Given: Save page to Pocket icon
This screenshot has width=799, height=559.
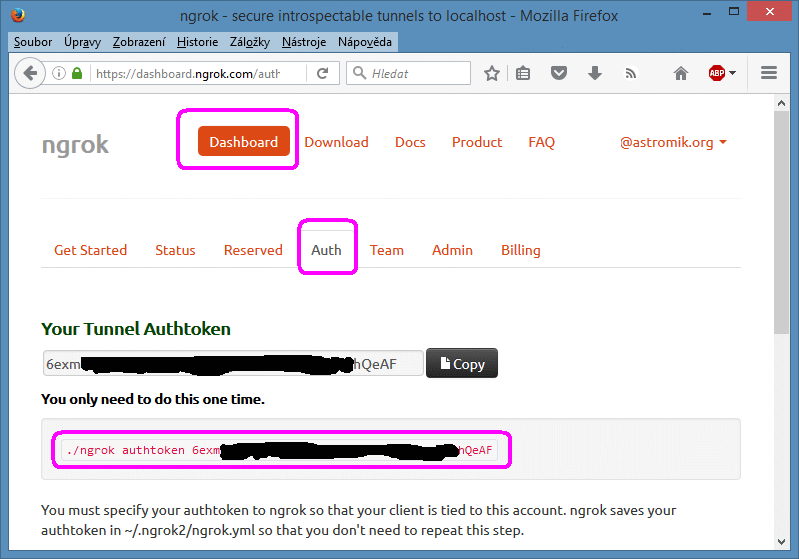Looking at the screenshot, I should point(559,73).
